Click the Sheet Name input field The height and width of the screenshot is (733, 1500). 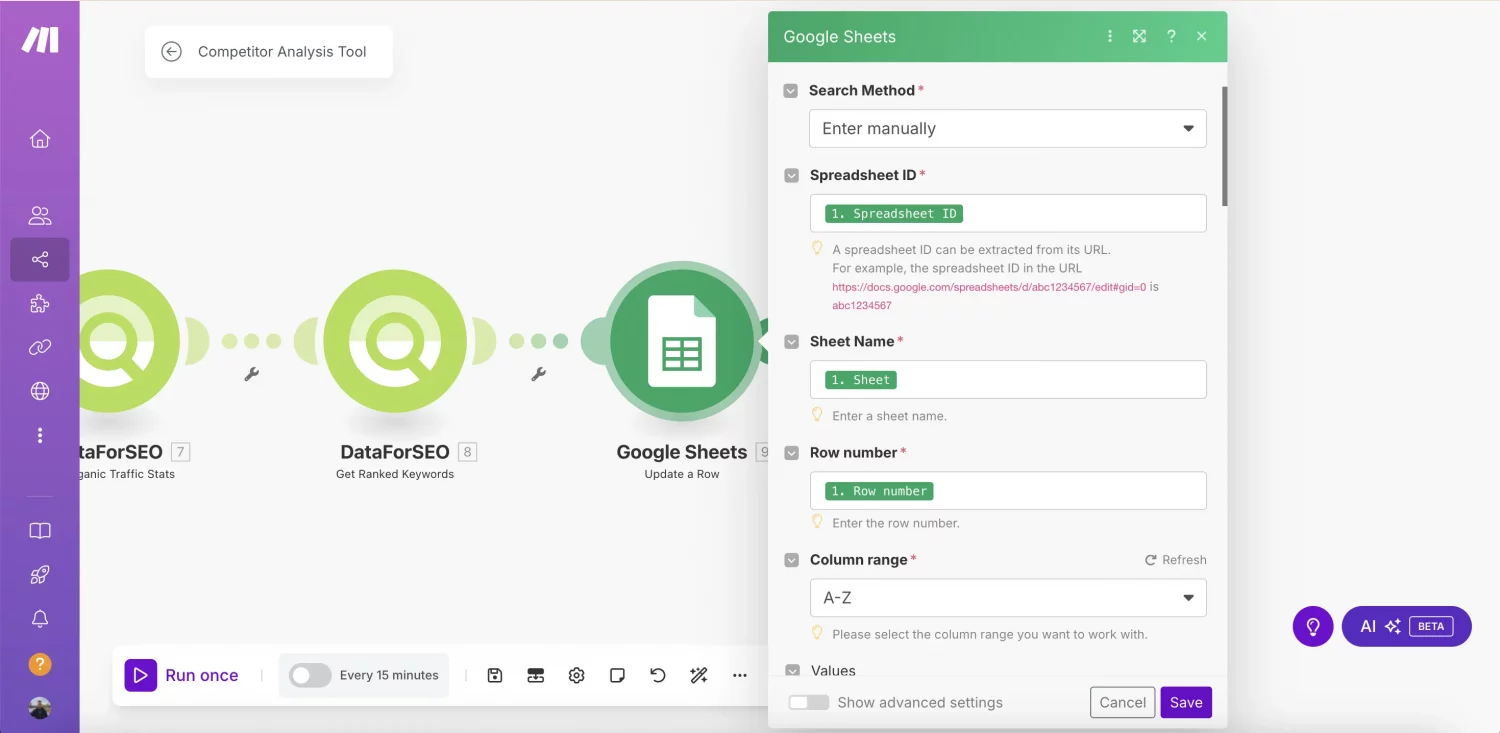[x=1007, y=380]
